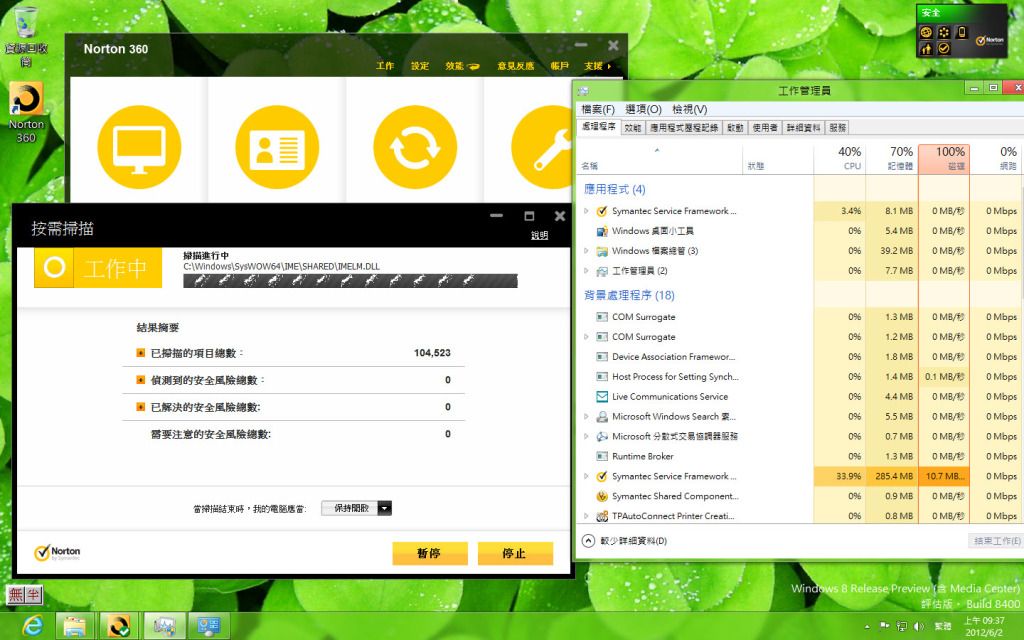Click the Live Communications Service mail icon
The width and height of the screenshot is (1024, 640).
[x=601, y=396]
